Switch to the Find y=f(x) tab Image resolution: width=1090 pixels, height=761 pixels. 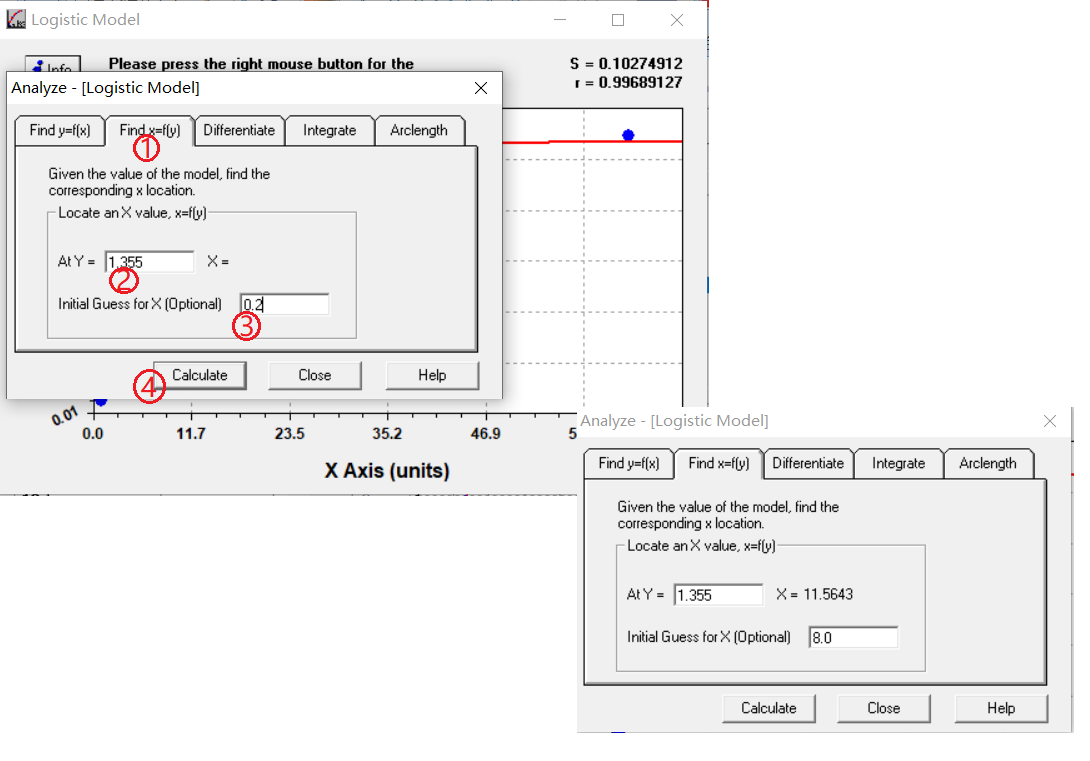pos(59,130)
